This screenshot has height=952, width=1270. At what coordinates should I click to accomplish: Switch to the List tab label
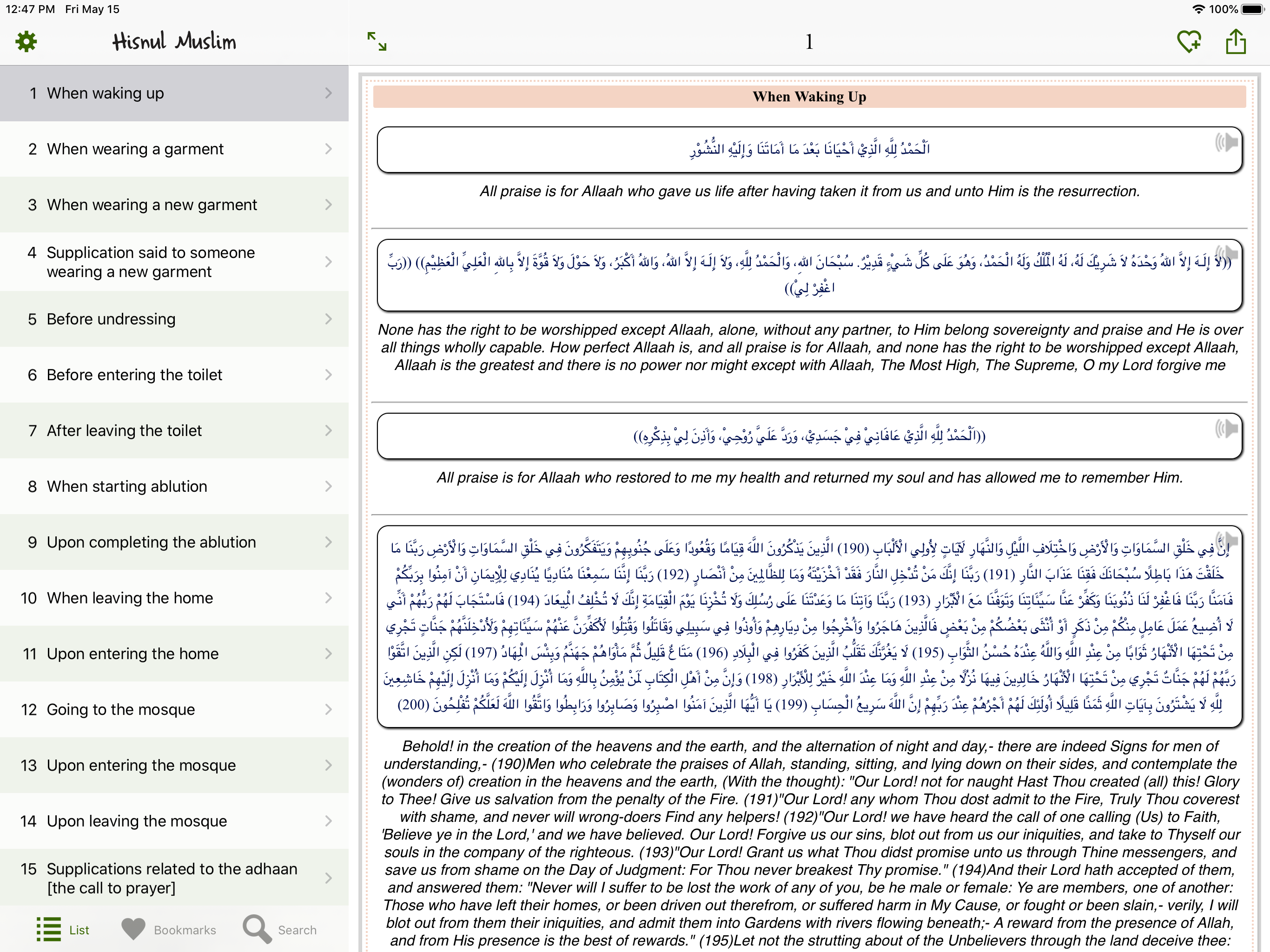tap(79, 930)
